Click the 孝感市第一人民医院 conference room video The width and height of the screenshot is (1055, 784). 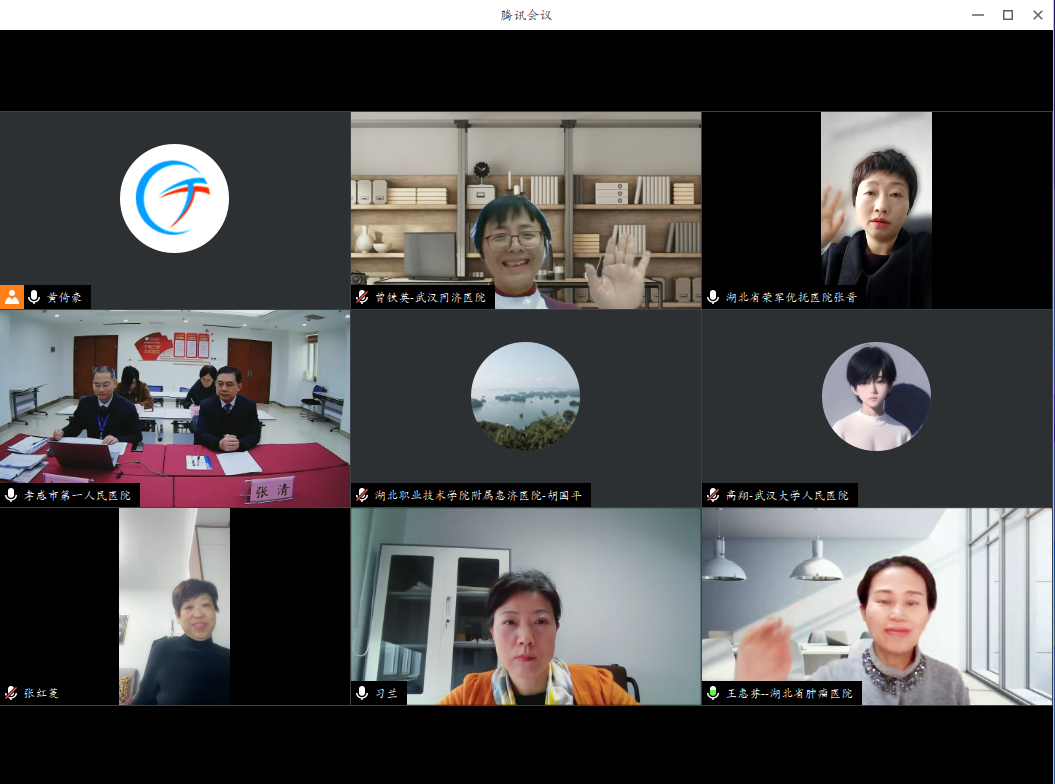point(175,400)
